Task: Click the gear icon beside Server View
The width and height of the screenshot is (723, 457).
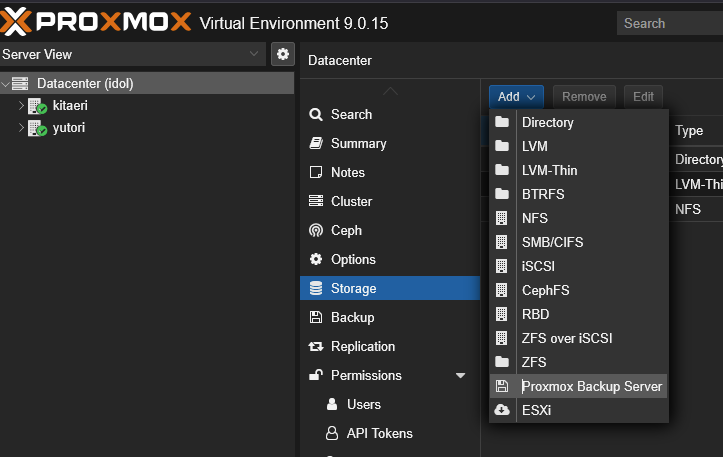Action: click(283, 54)
